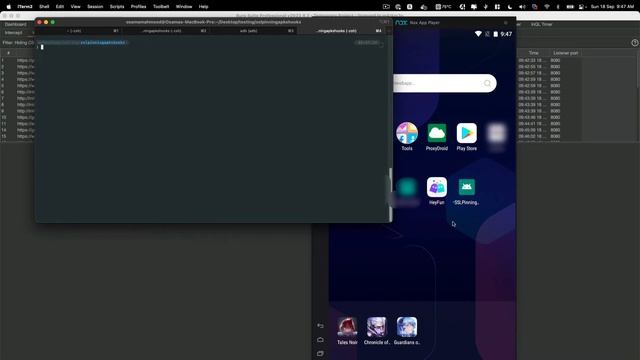Open the Edit menu

pyautogui.click(x=60, y=7)
